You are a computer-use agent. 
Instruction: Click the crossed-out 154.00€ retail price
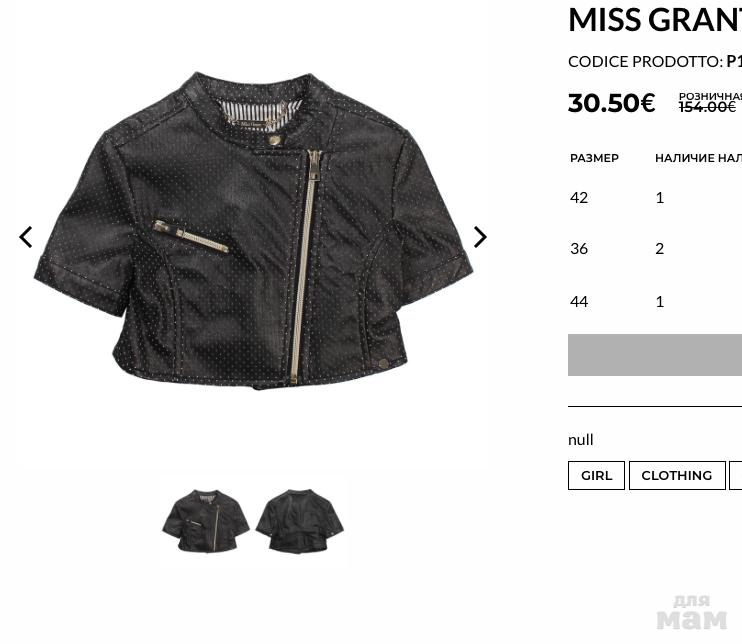coord(707,107)
